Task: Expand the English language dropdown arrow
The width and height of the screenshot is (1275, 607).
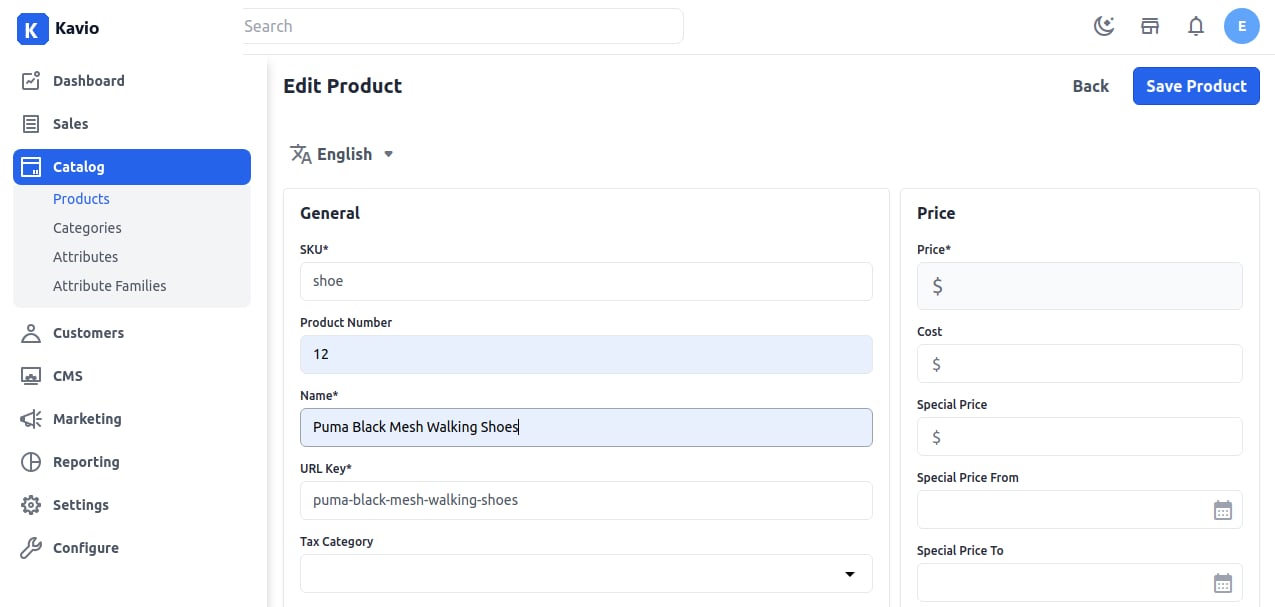Action: pos(389,154)
